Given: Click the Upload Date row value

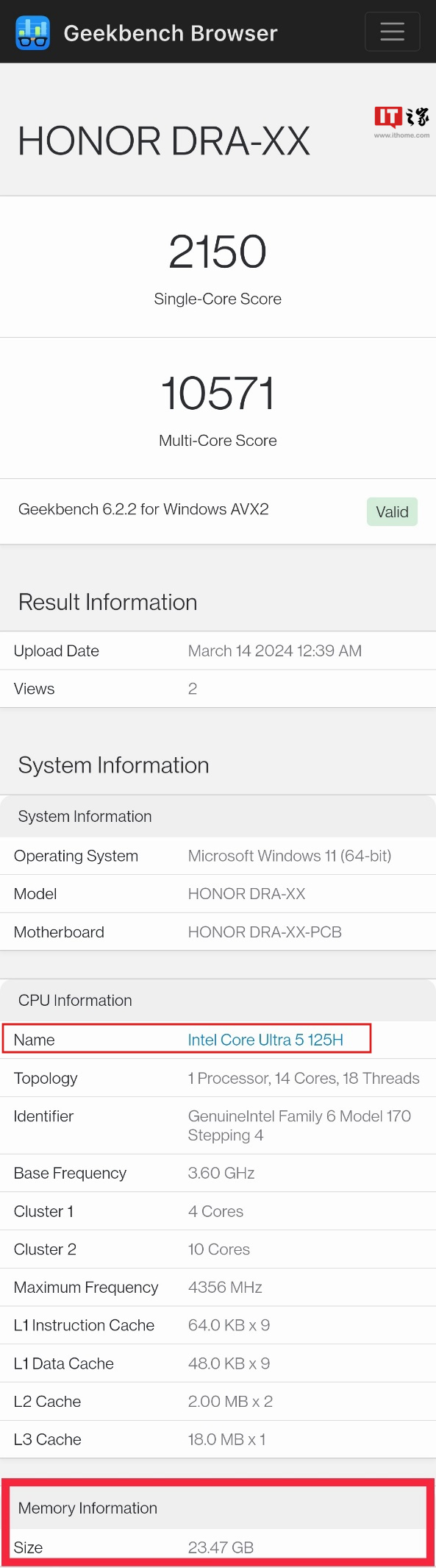Looking at the screenshot, I should tap(275, 650).
